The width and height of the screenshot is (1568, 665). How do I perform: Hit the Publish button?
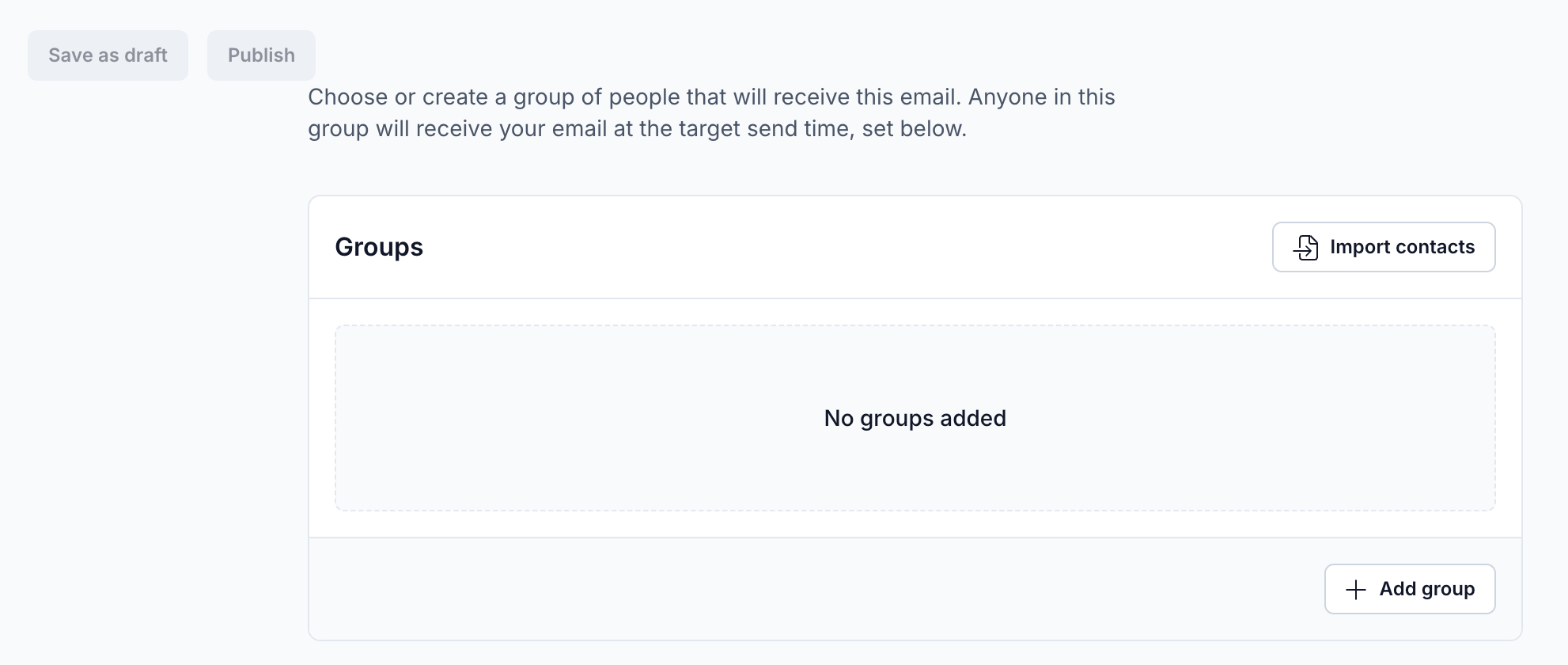(x=261, y=55)
